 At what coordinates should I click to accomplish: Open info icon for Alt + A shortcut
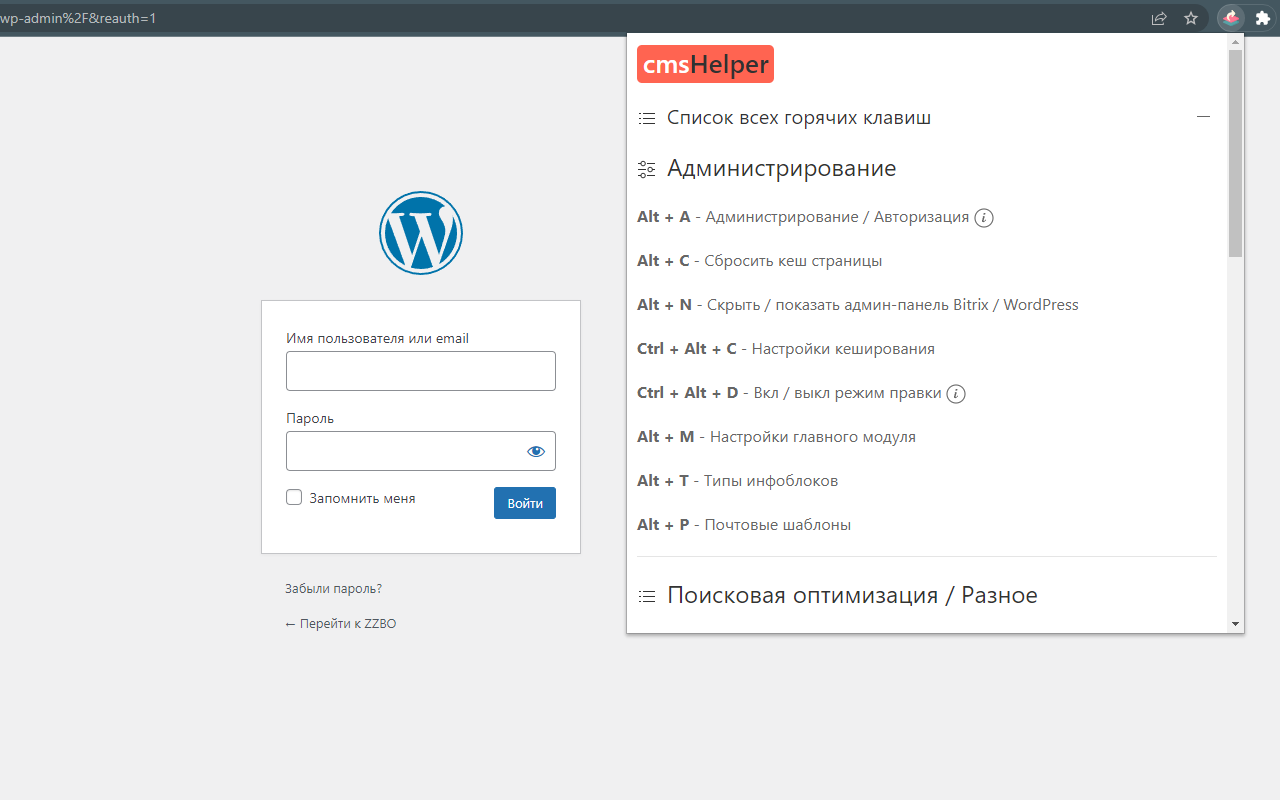984,217
